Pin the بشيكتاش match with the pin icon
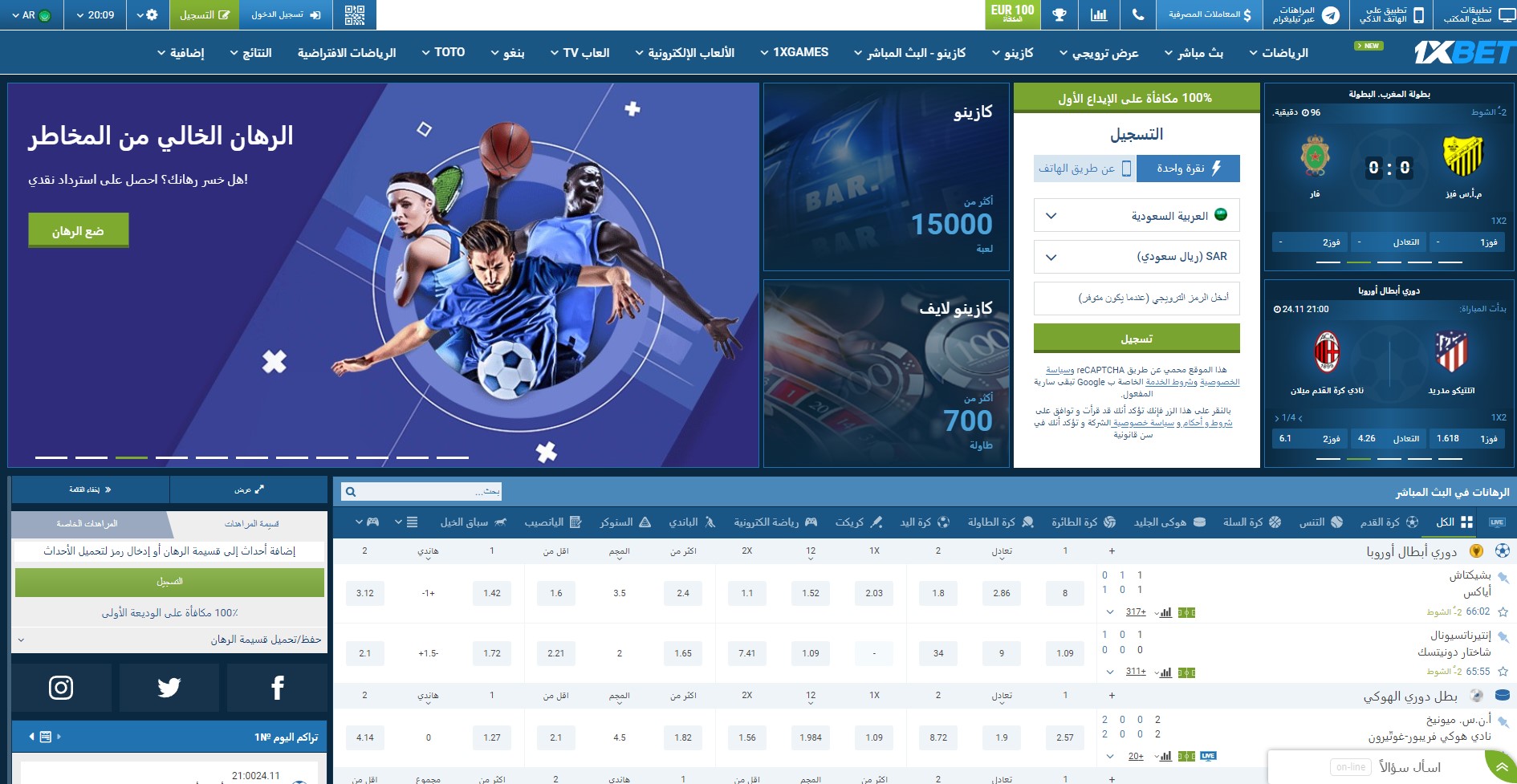Viewport: 1517px width, 784px height. (1503, 578)
